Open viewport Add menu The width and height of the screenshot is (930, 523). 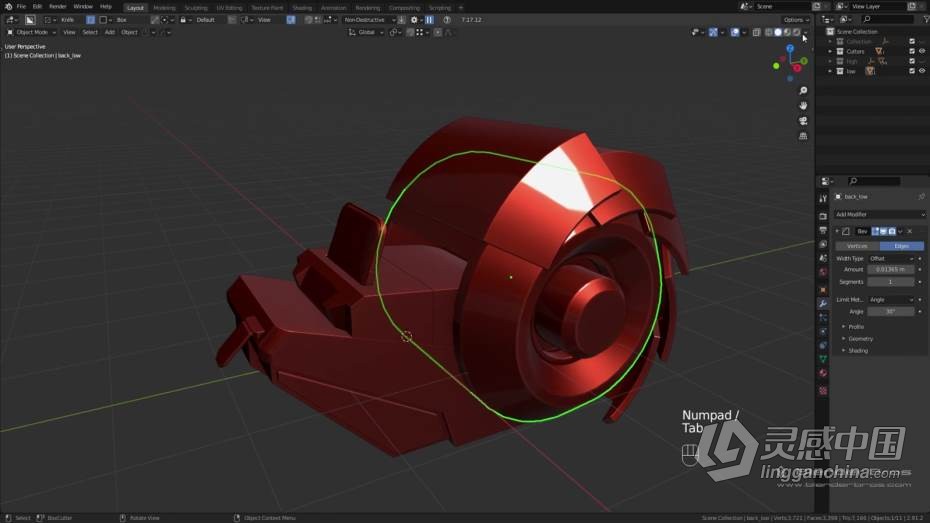110,33
